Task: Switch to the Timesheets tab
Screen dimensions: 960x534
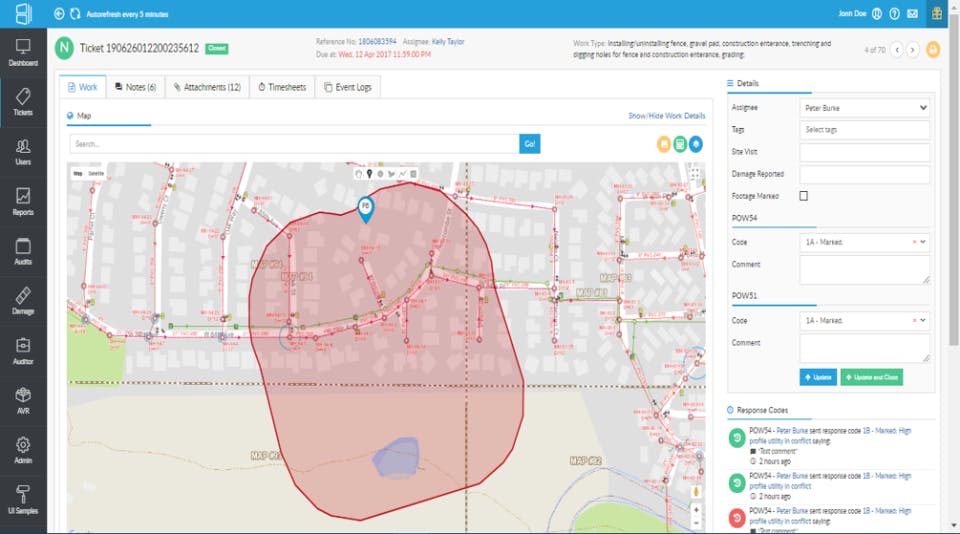Action: (282, 87)
